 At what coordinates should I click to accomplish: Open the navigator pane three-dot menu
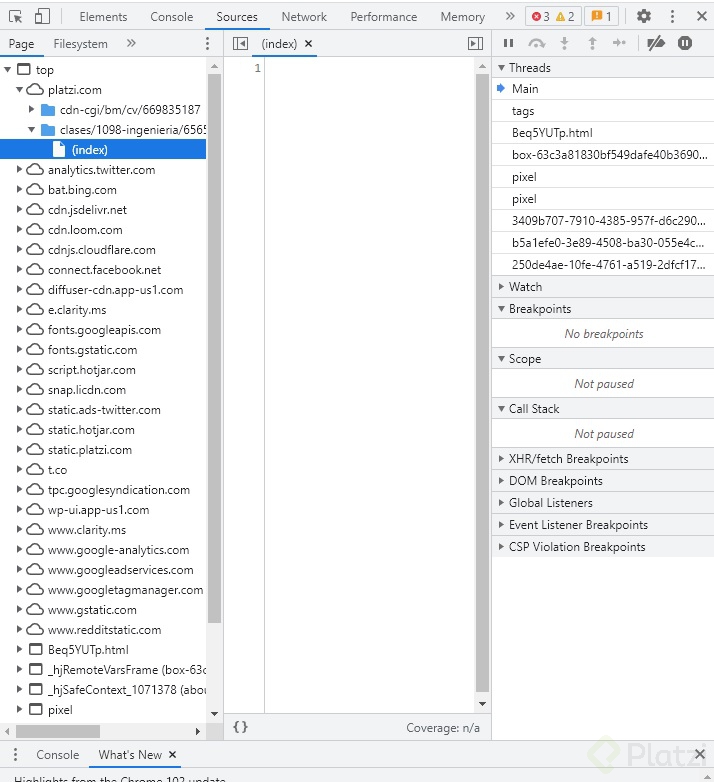pyautogui.click(x=207, y=43)
